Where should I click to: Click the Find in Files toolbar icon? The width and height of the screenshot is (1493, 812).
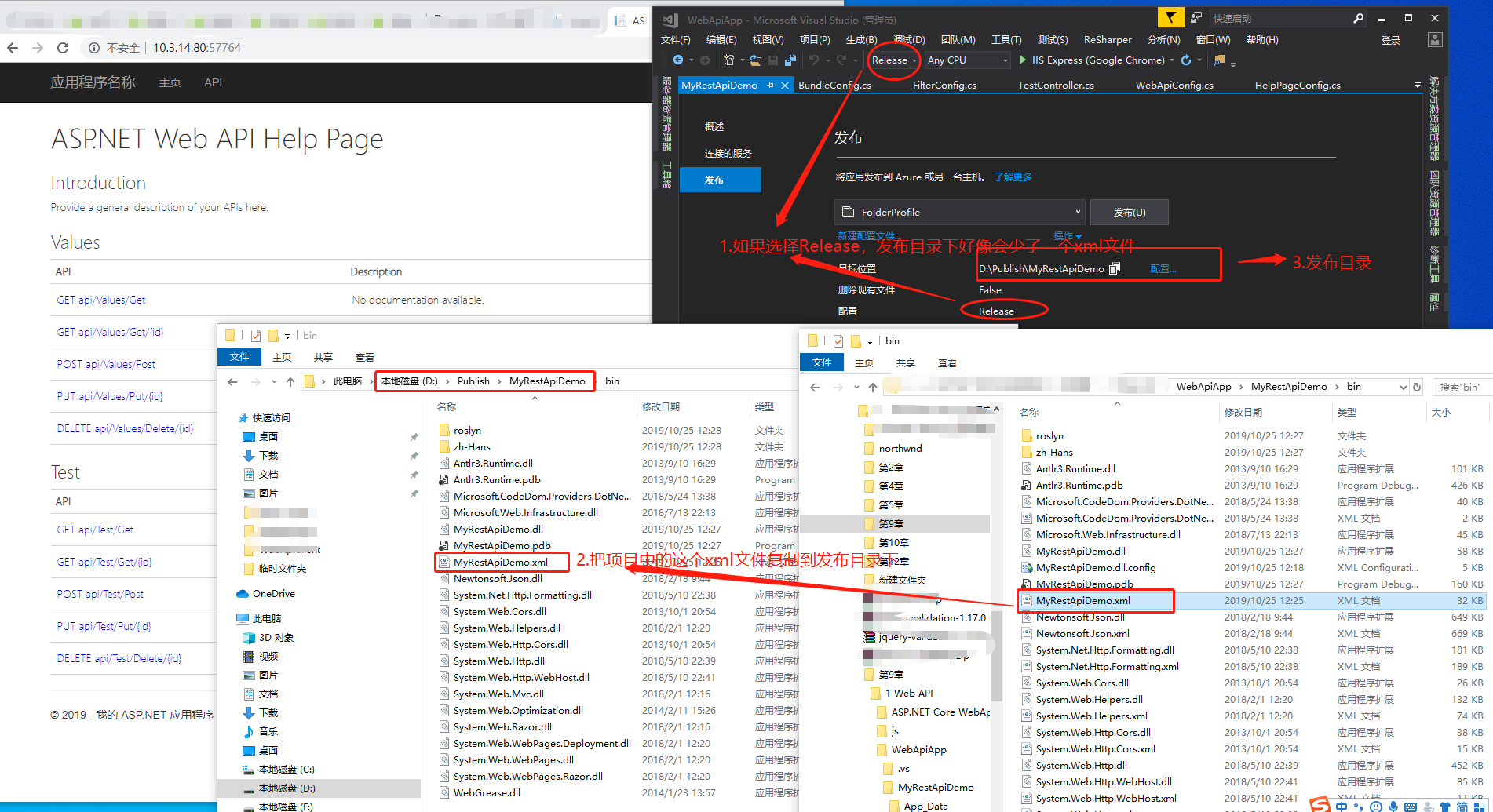[x=1219, y=60]
